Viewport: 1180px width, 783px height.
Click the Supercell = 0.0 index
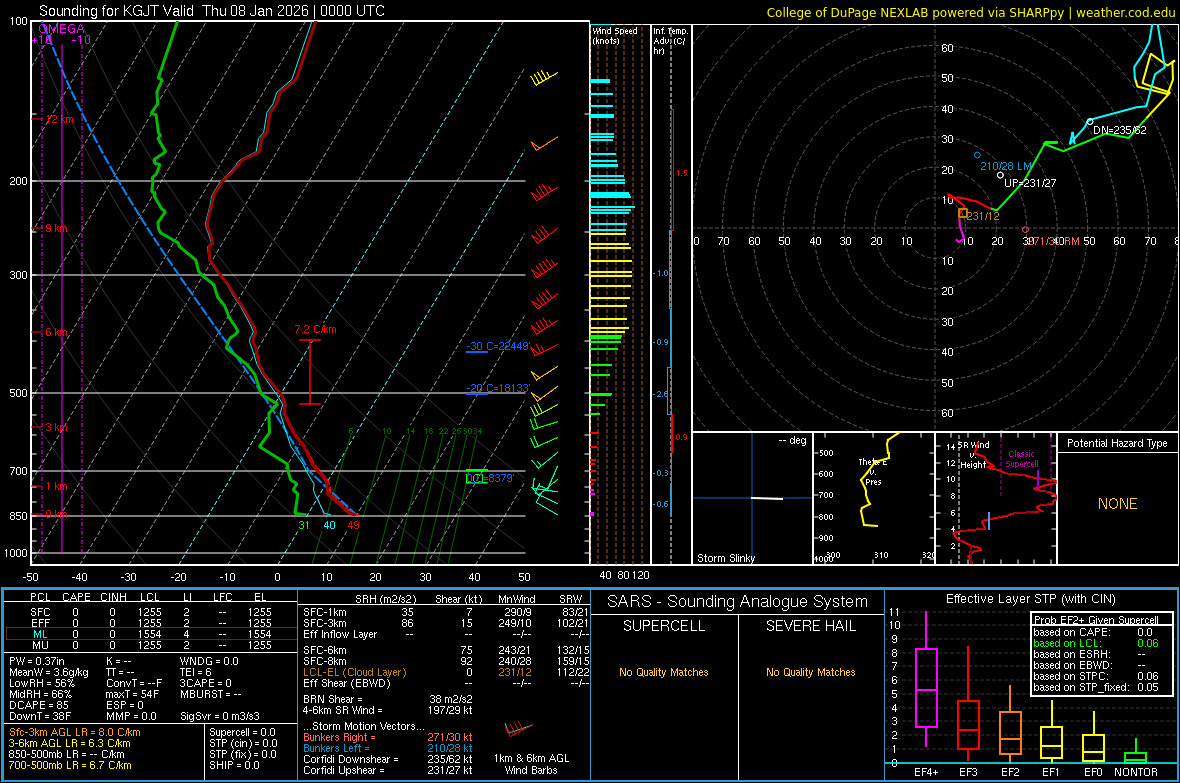(x=242, y=733)
